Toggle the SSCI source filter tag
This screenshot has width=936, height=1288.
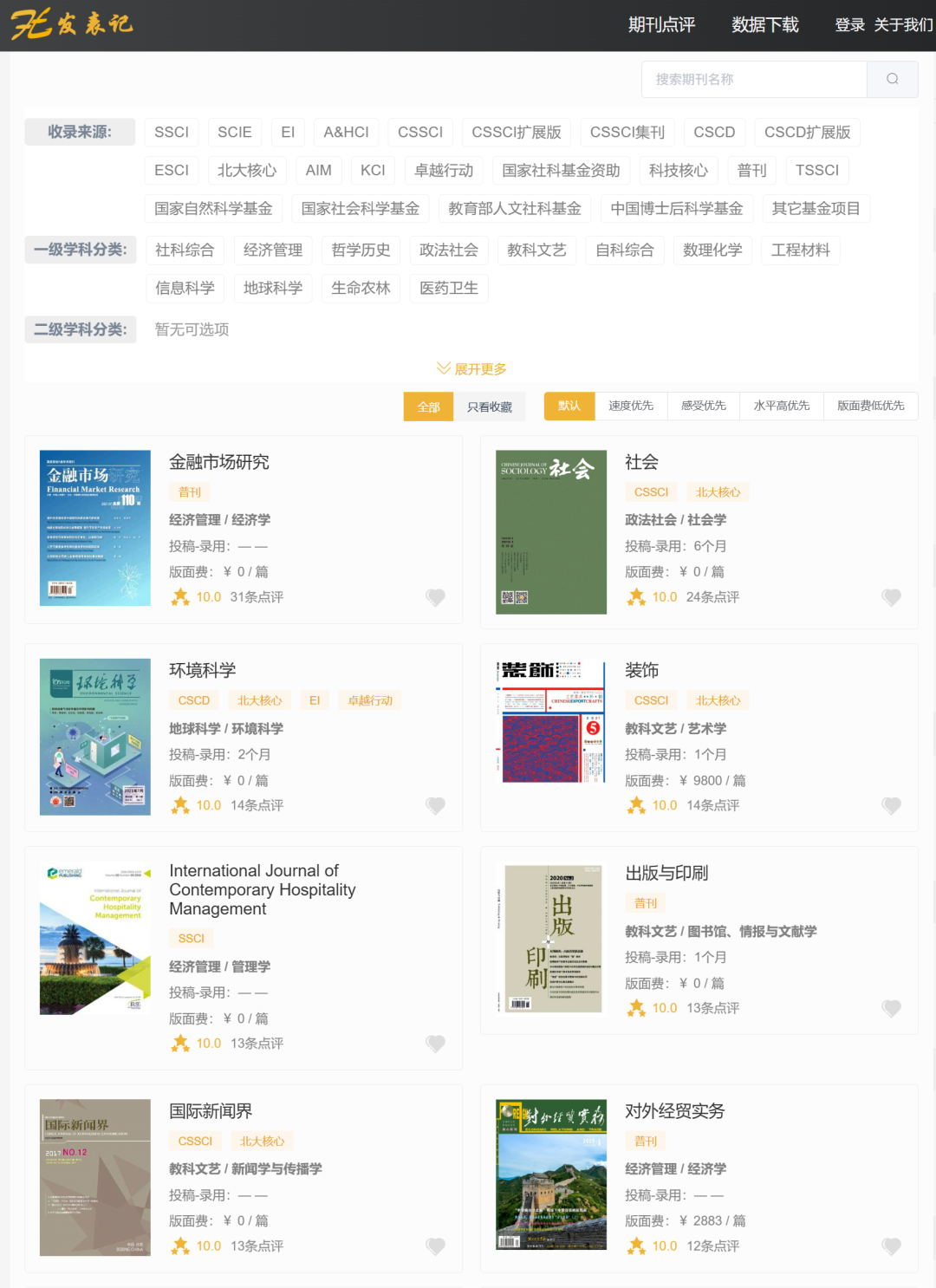coord(171,132)
